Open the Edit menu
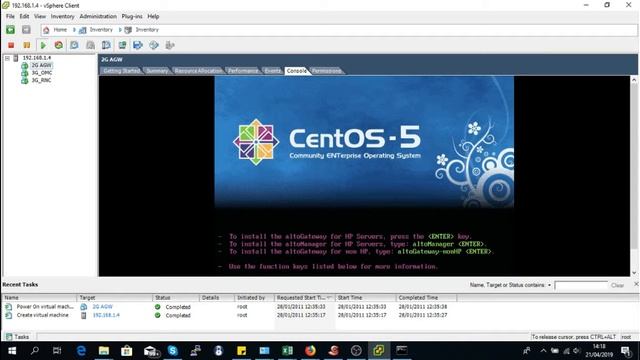This screenshot has height=360, width=640. tap(24, 16)
